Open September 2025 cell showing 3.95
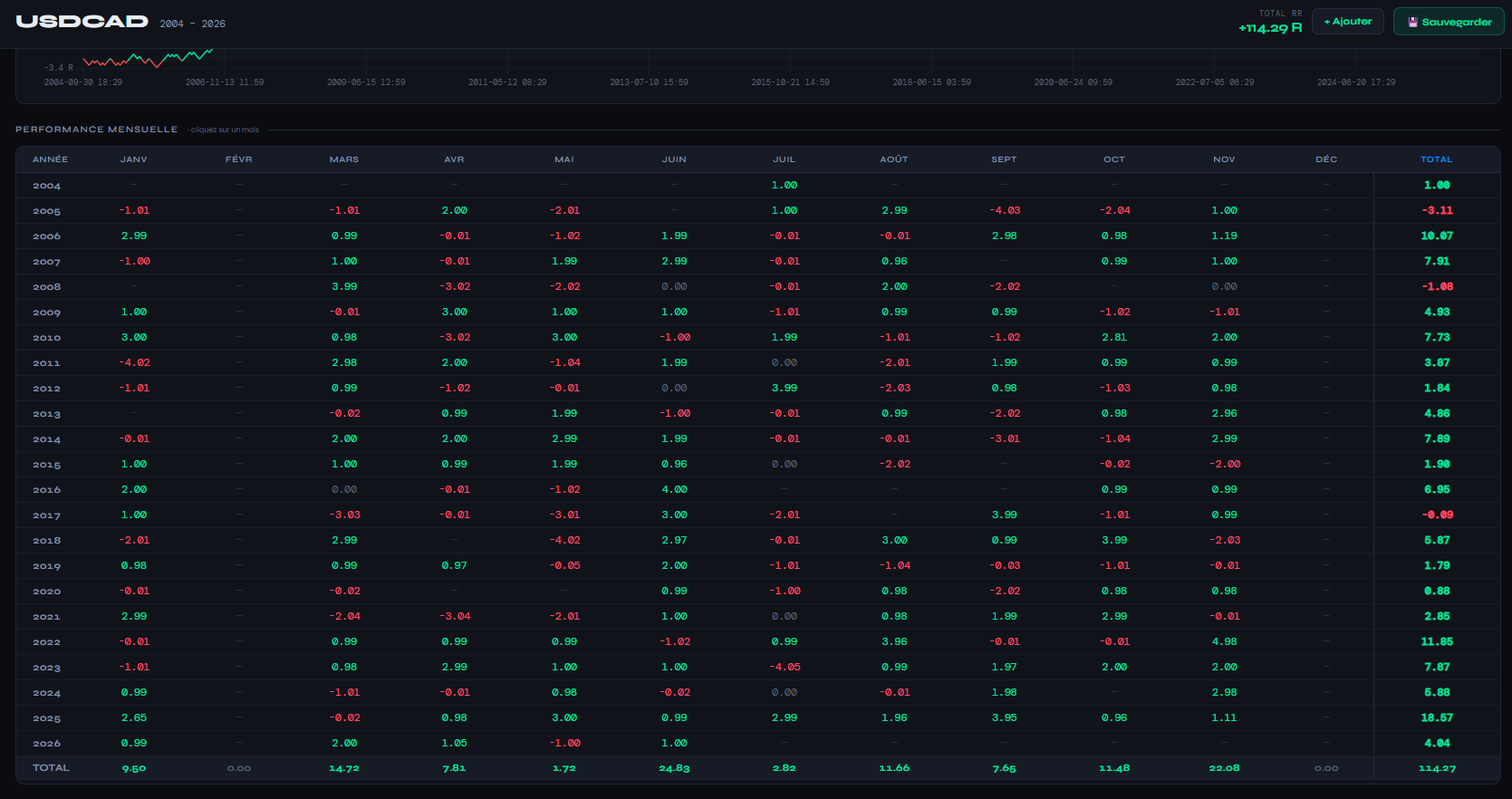 pos(1004,717)
